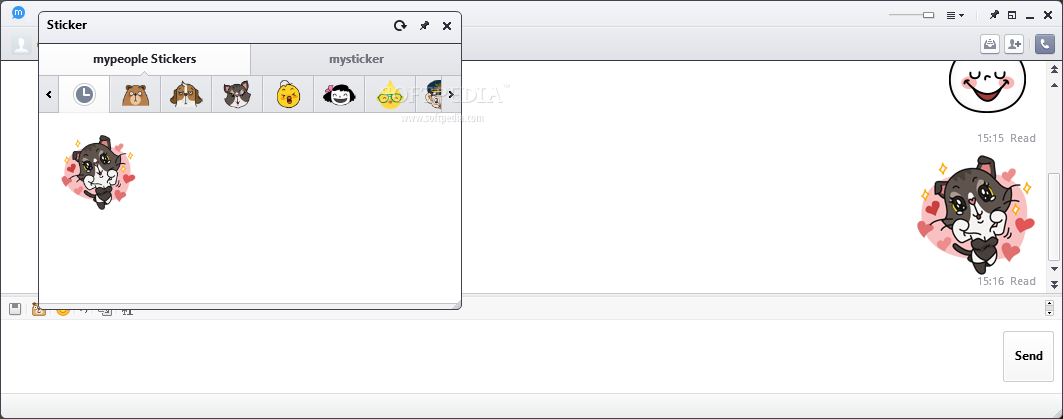Pin the Sticker panel
The height and width of the screenshot is (419, 1063).
(424, 26)
